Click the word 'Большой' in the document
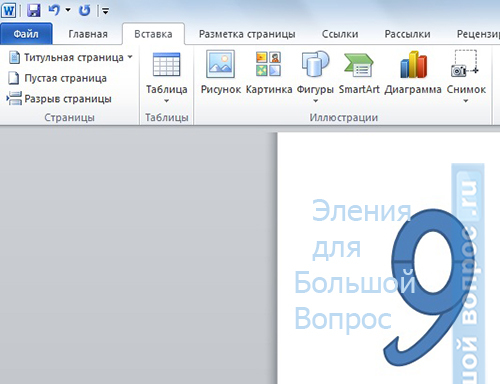The height and width of the screenshot is (384, 500). point(355,282)
